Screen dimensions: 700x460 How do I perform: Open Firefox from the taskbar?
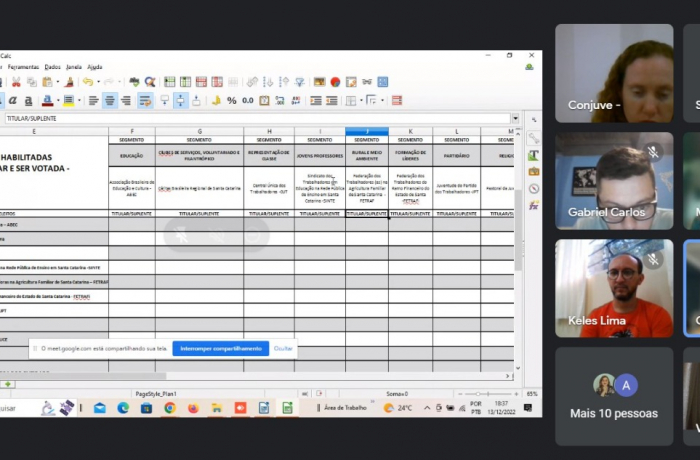(x=193, y=408)
